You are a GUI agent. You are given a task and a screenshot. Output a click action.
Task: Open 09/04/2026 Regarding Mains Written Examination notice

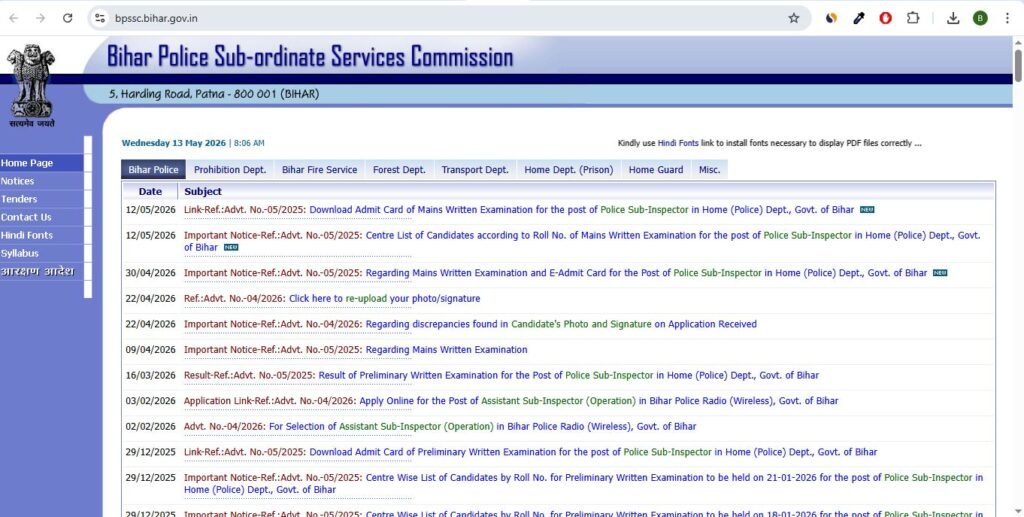tap(446, 350)
